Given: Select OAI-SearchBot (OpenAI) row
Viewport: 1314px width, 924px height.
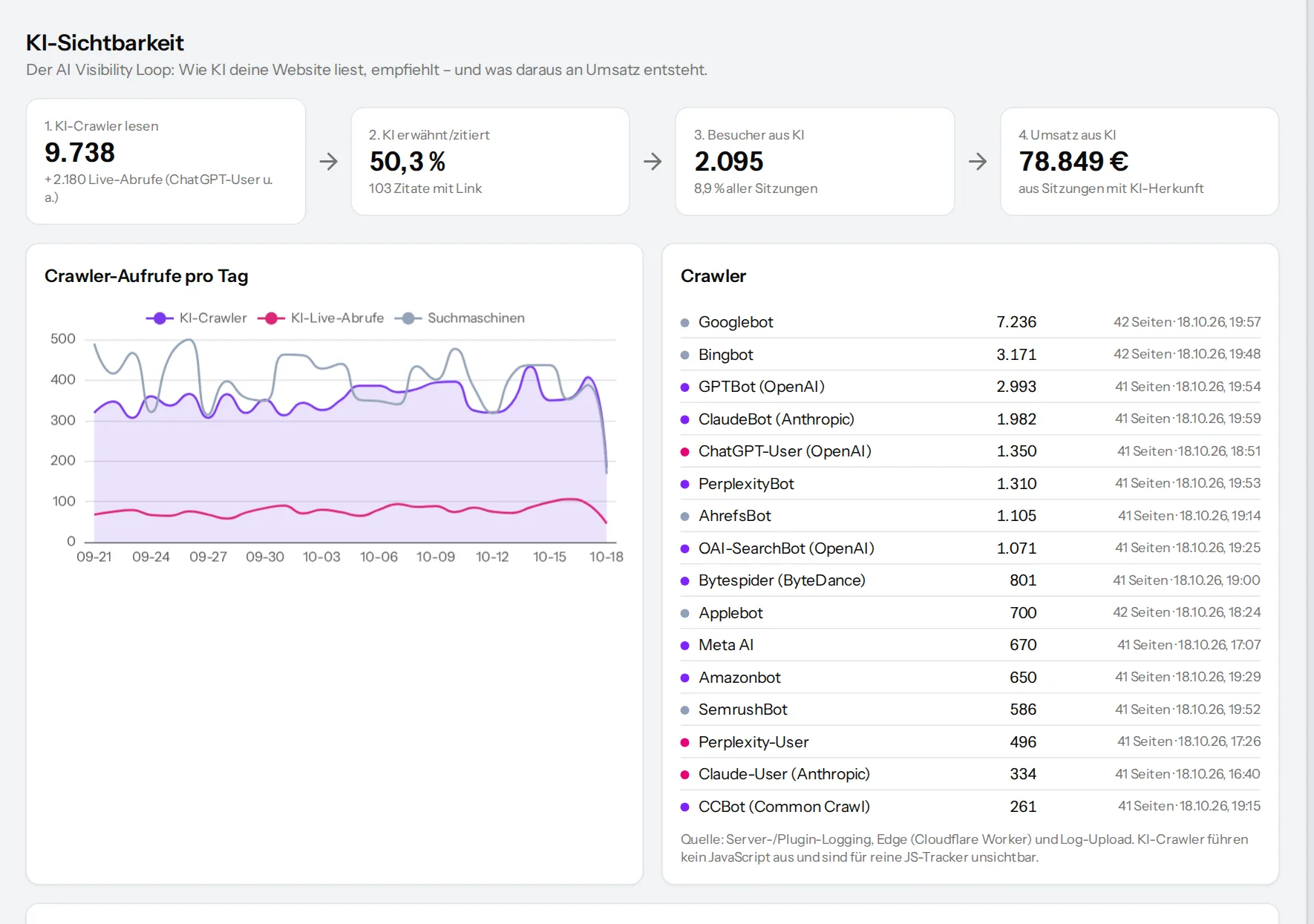Looking at the screenshot, I should [x=970, y=548].
